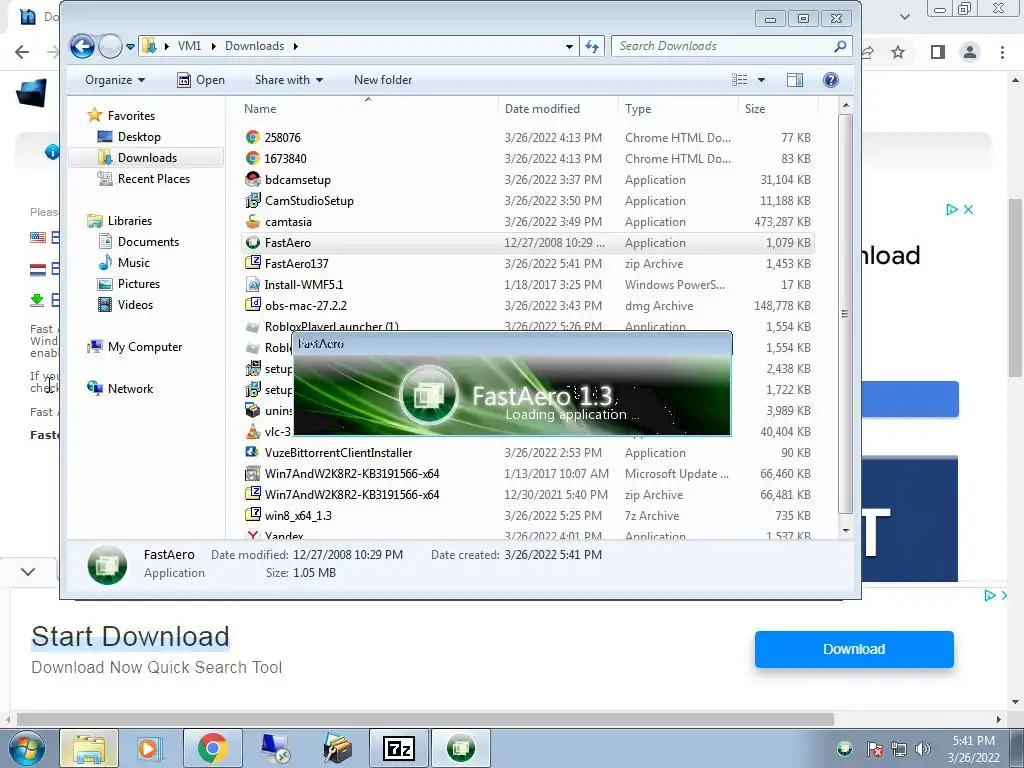Click Open in the Explorer toolbar

(x=201, y=80)
